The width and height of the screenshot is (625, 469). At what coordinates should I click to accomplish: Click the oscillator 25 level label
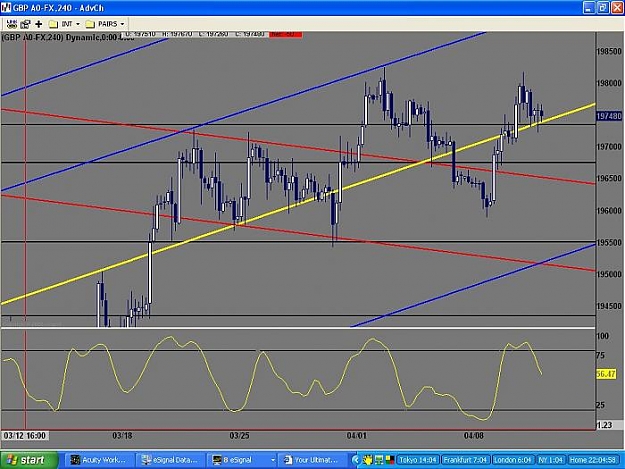[x=600, y=405]
